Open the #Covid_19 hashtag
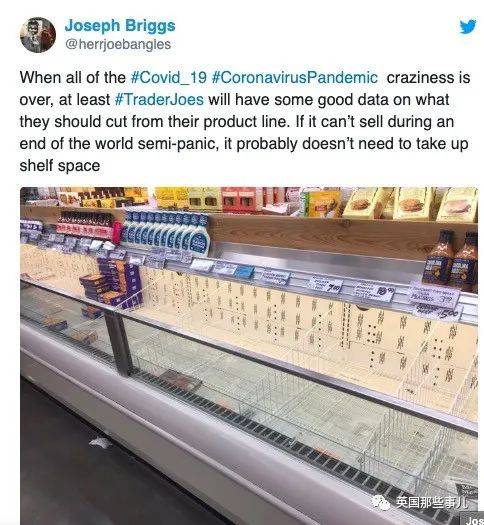 pos(168,78)
